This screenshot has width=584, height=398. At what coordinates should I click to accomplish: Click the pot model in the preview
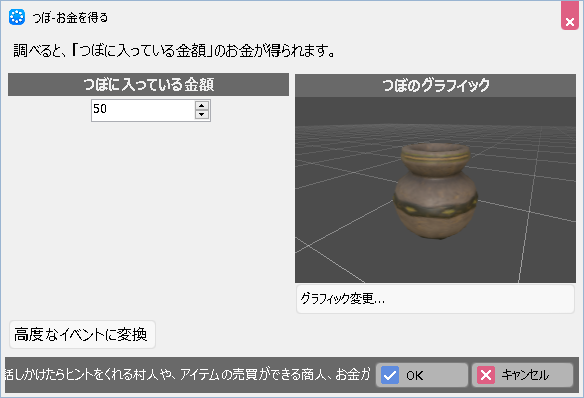click(436, 191)
